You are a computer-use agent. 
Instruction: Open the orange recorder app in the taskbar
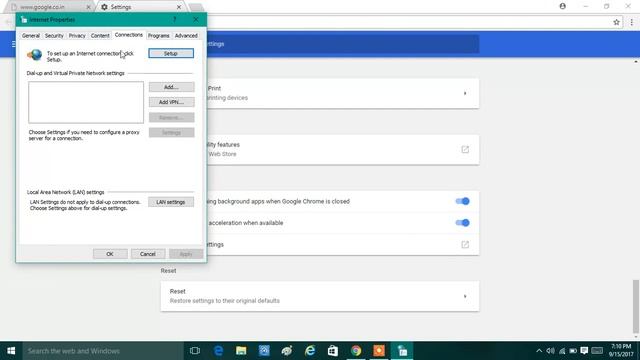click(x=379, y=351)
